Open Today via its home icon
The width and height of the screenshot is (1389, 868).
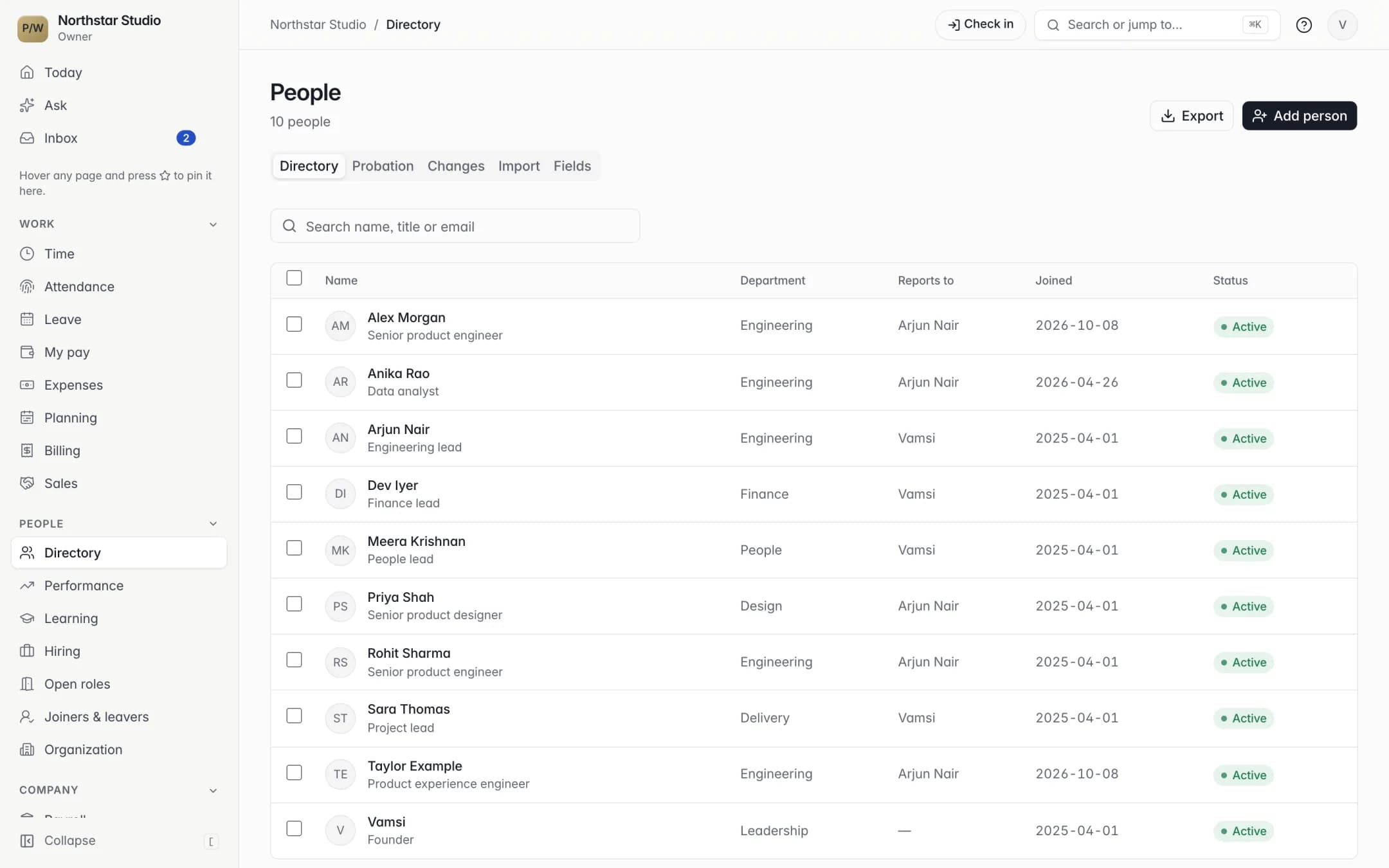pos(27,72)
